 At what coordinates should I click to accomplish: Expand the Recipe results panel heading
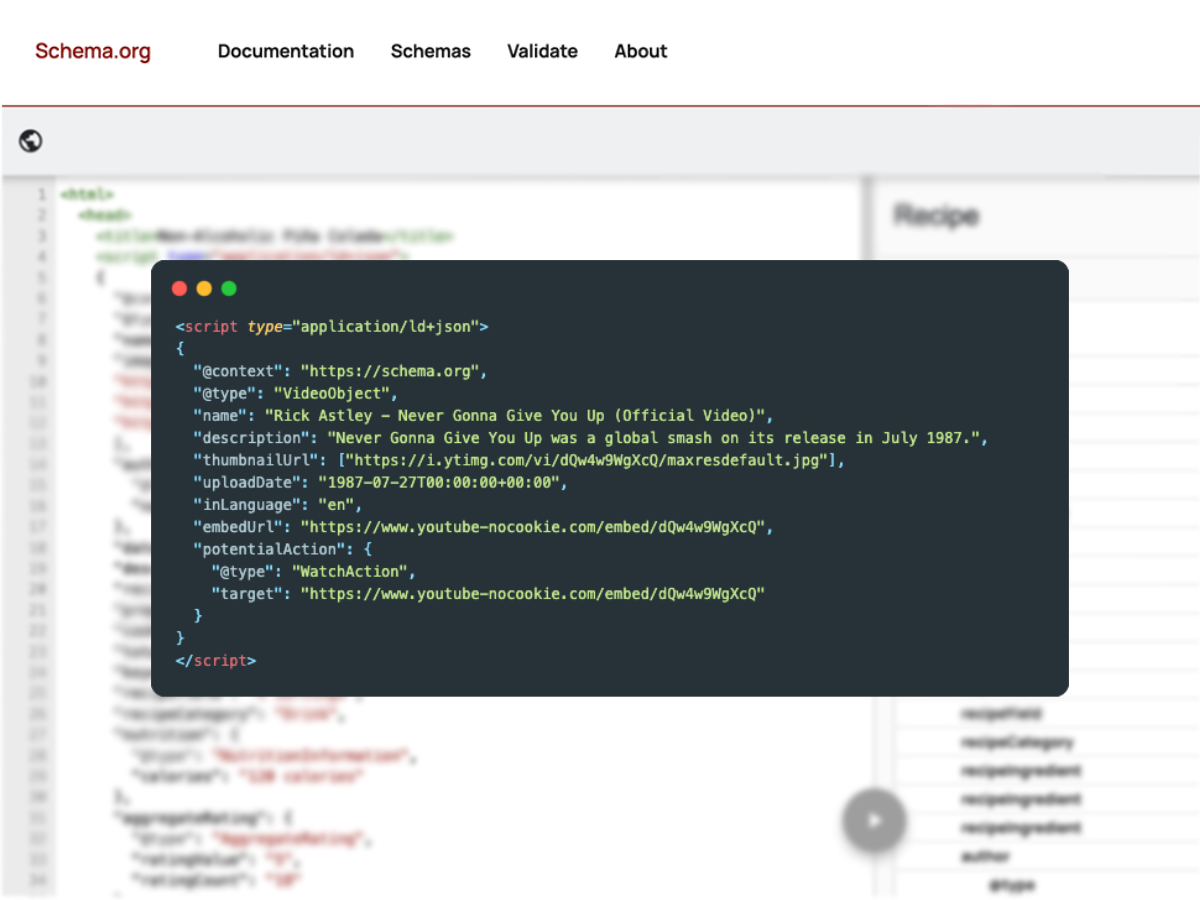click(x=935, y=215)
